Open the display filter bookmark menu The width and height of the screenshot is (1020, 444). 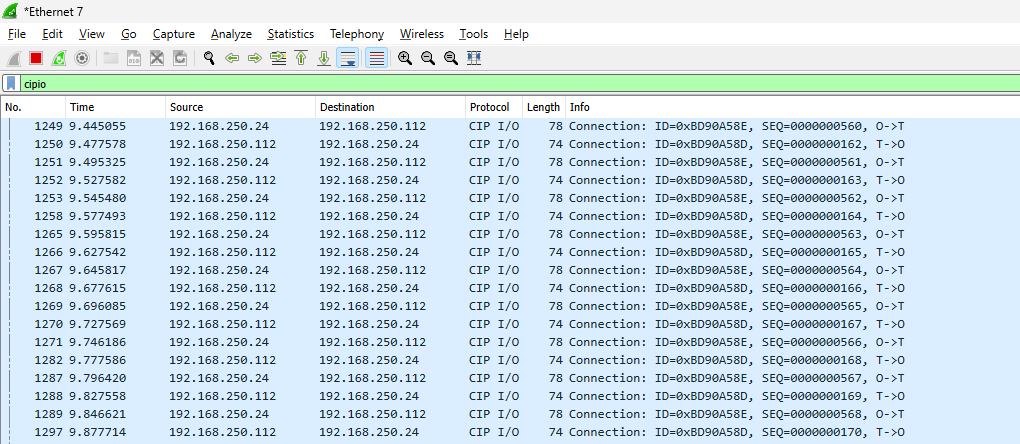pyautogui.click(x=11, y=84)
